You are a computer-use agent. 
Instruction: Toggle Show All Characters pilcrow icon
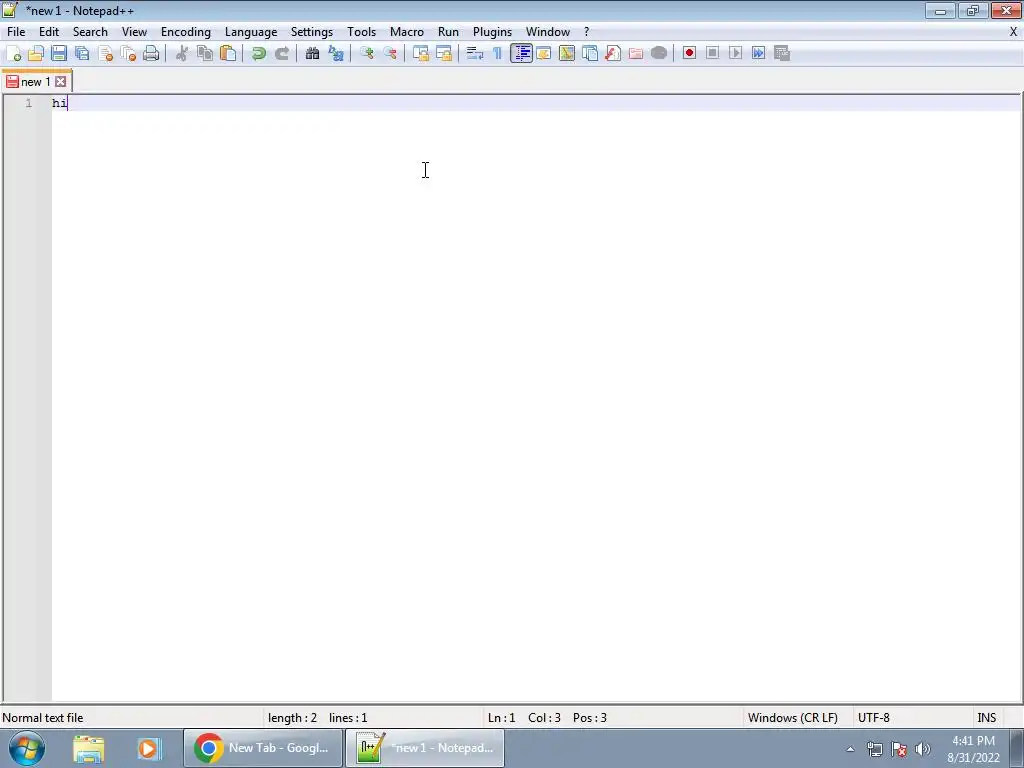[498, 54]
